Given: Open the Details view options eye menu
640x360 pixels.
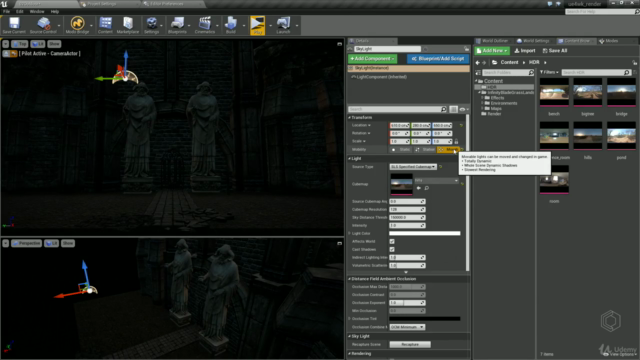Looking at the screenshot, I should [463, 109].
